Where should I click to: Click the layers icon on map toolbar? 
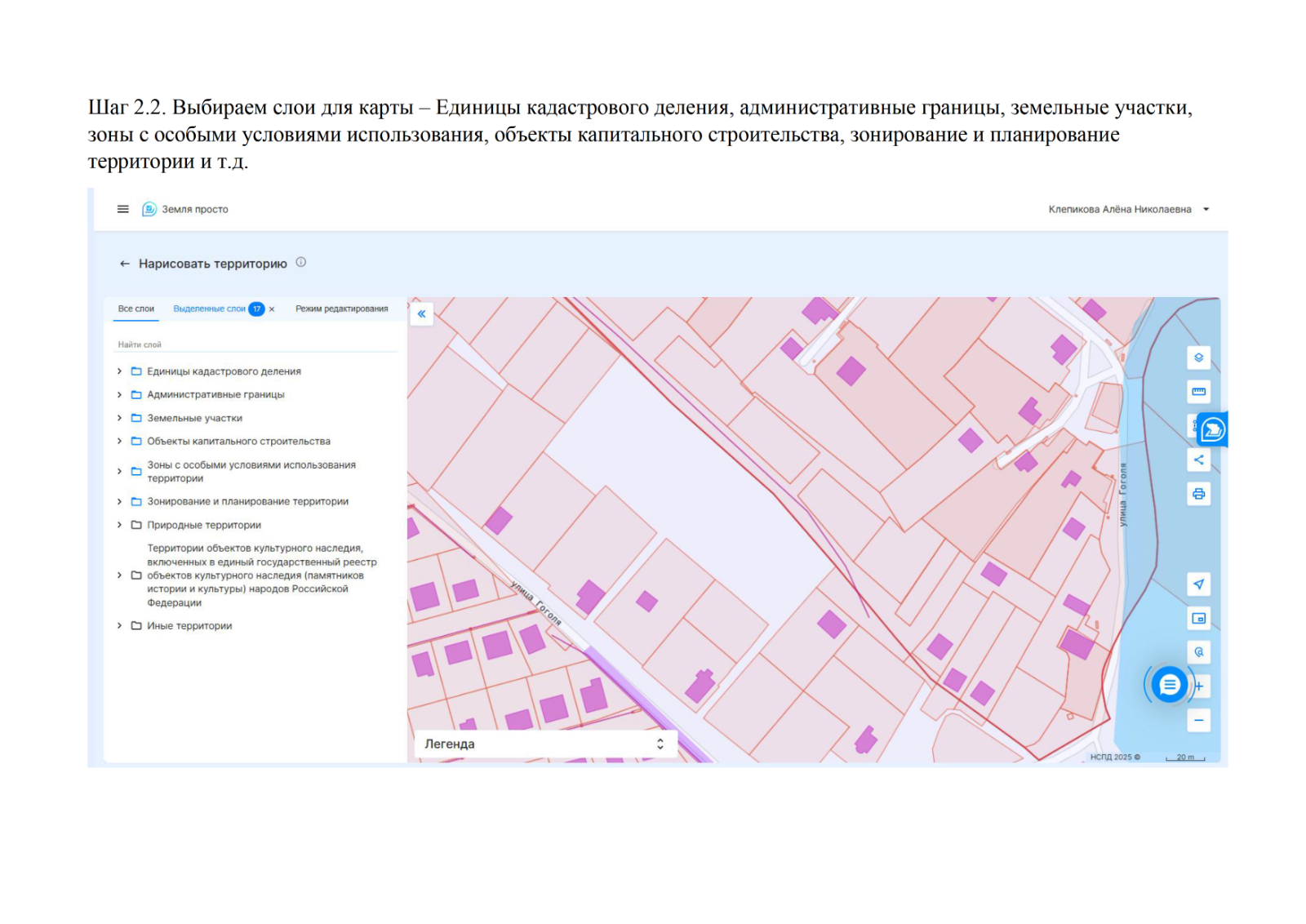click(1198, 358)
